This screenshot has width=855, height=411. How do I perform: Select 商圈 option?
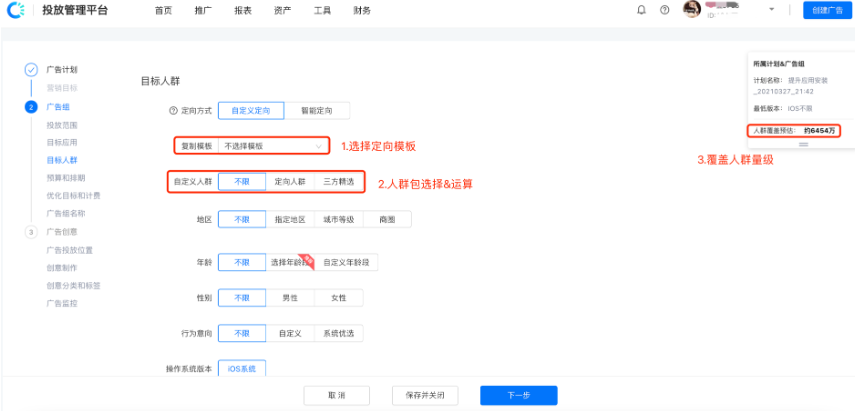click(387, 219)
